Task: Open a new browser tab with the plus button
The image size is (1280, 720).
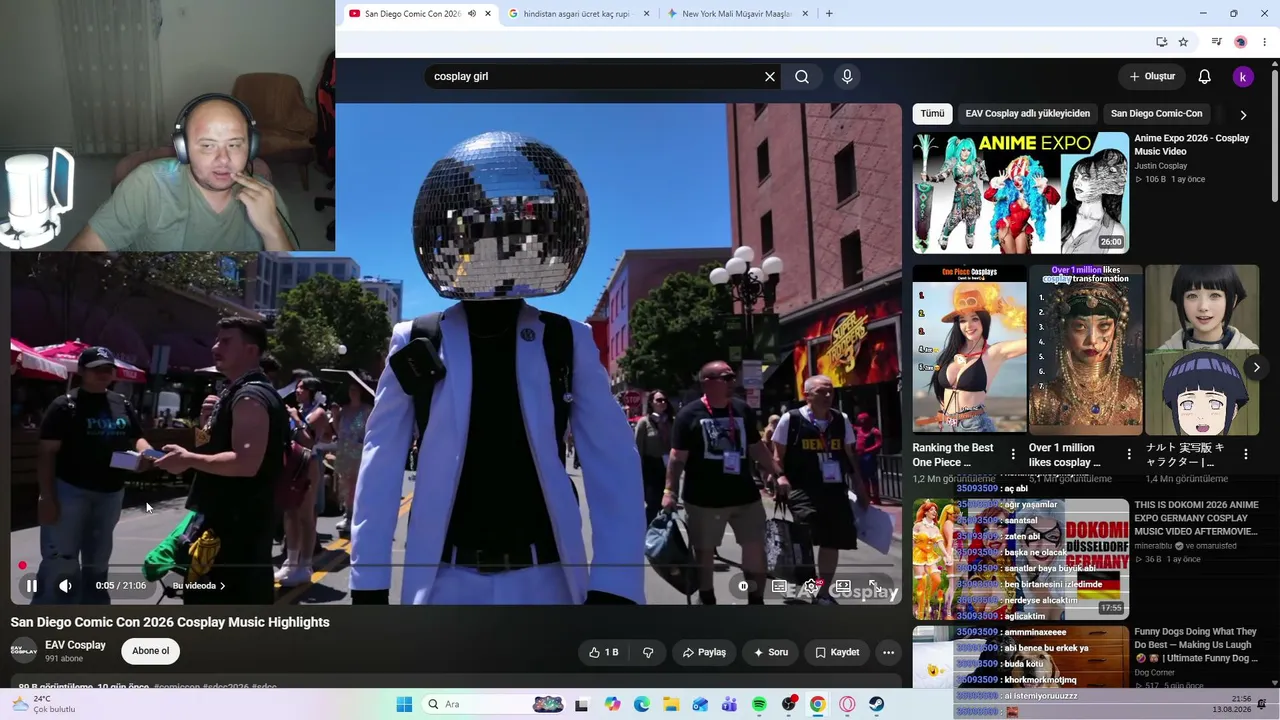Action: coord(829,14)
